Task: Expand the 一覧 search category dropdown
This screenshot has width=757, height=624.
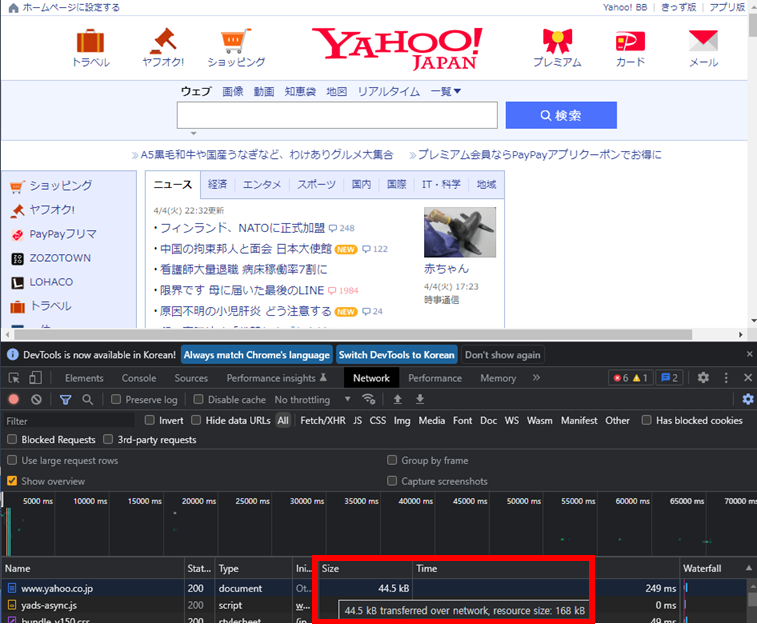Action: [x=445, y=91]
